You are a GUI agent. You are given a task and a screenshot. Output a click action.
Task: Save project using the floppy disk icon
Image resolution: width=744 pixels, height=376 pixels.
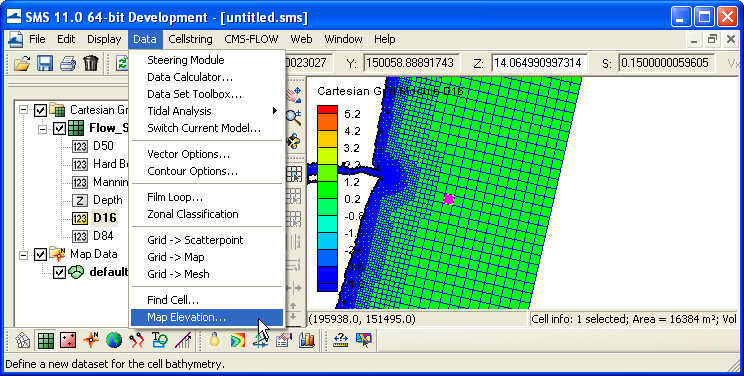(45, 63)
